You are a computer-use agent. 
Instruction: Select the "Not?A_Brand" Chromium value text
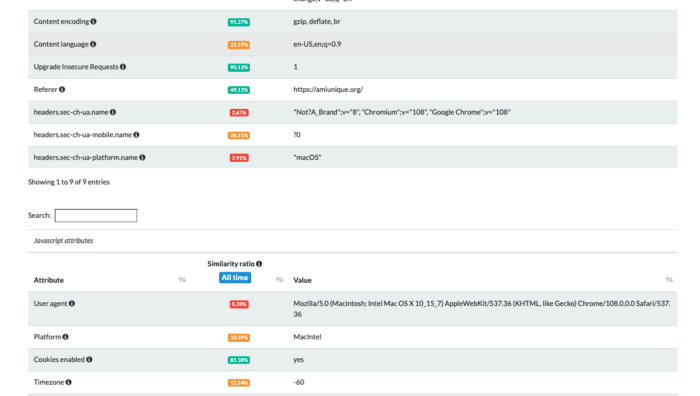[402, 113]
